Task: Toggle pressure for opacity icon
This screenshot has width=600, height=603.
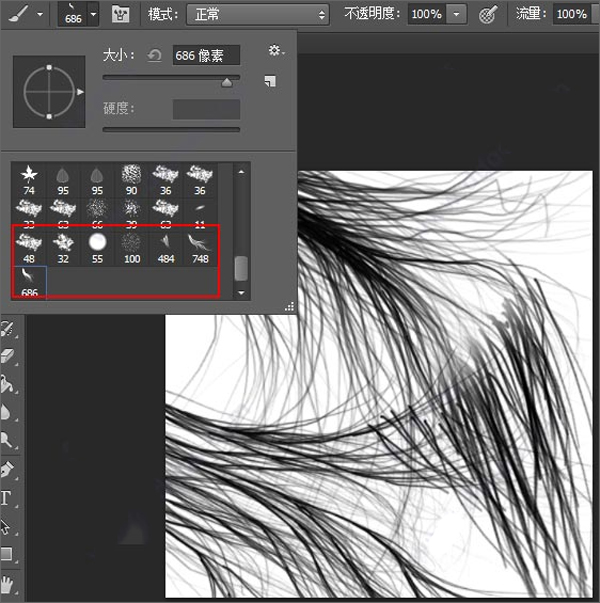Action: point(488,15)
